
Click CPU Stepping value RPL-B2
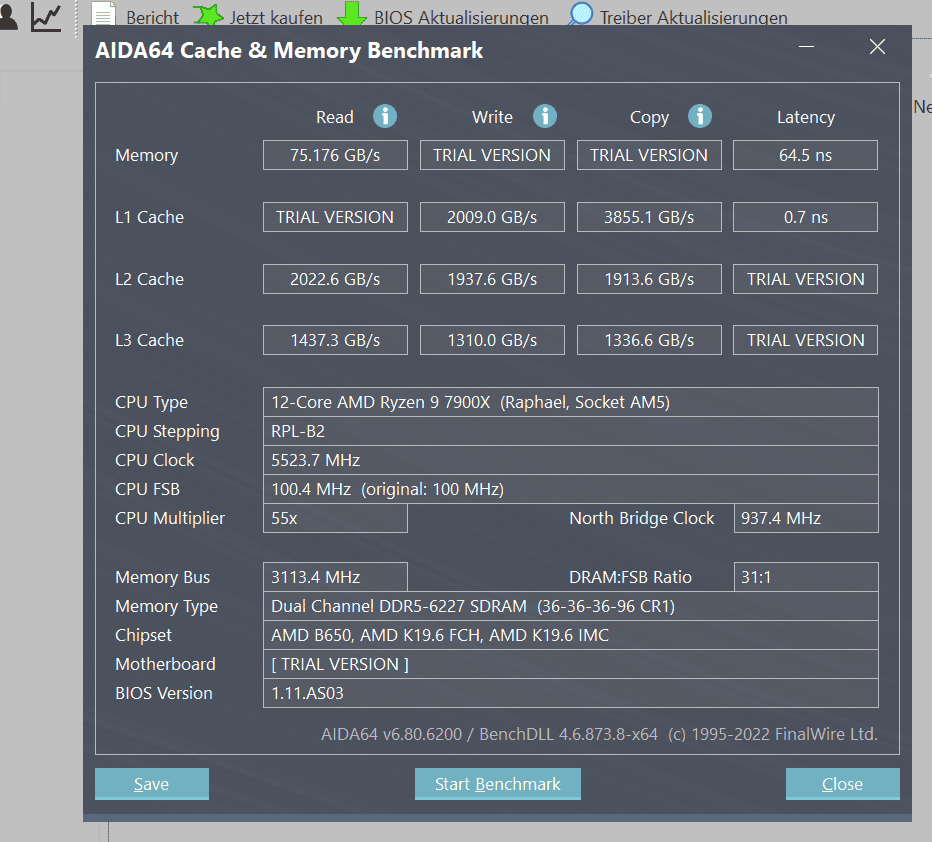coord(571,431)
